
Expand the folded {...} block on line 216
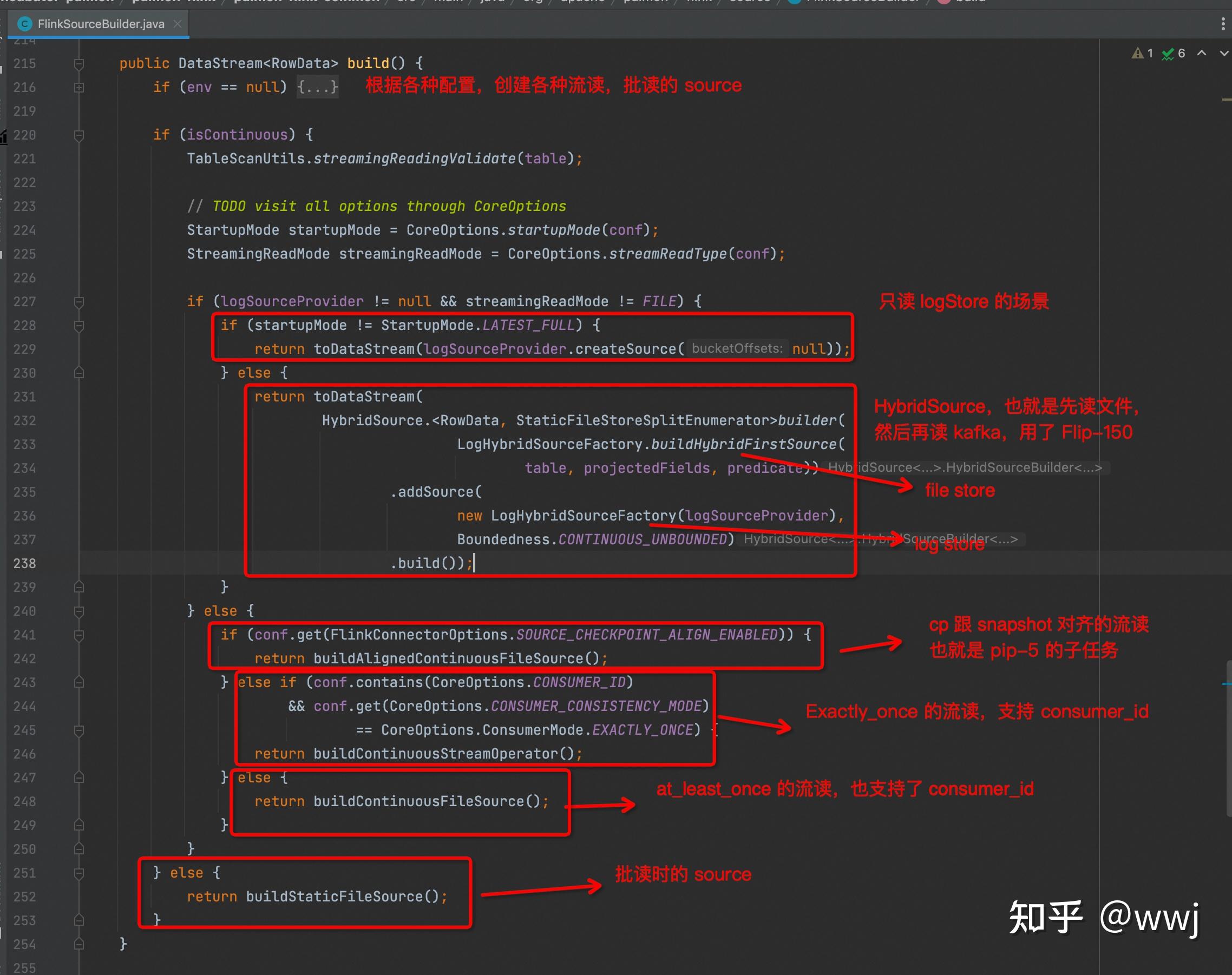click(x=318, y=87)
